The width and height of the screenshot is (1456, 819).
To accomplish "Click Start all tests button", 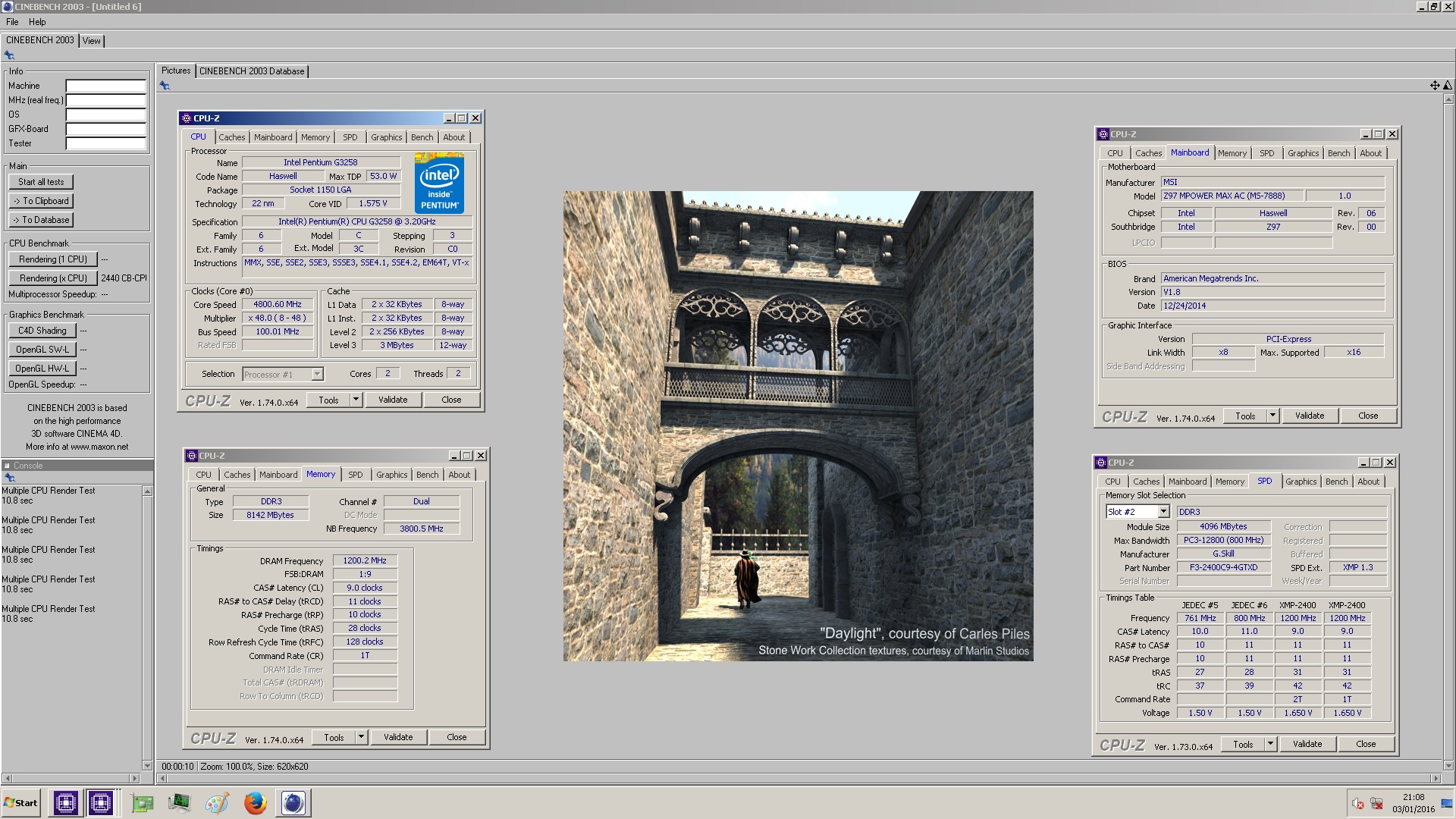I will (41, 182).
